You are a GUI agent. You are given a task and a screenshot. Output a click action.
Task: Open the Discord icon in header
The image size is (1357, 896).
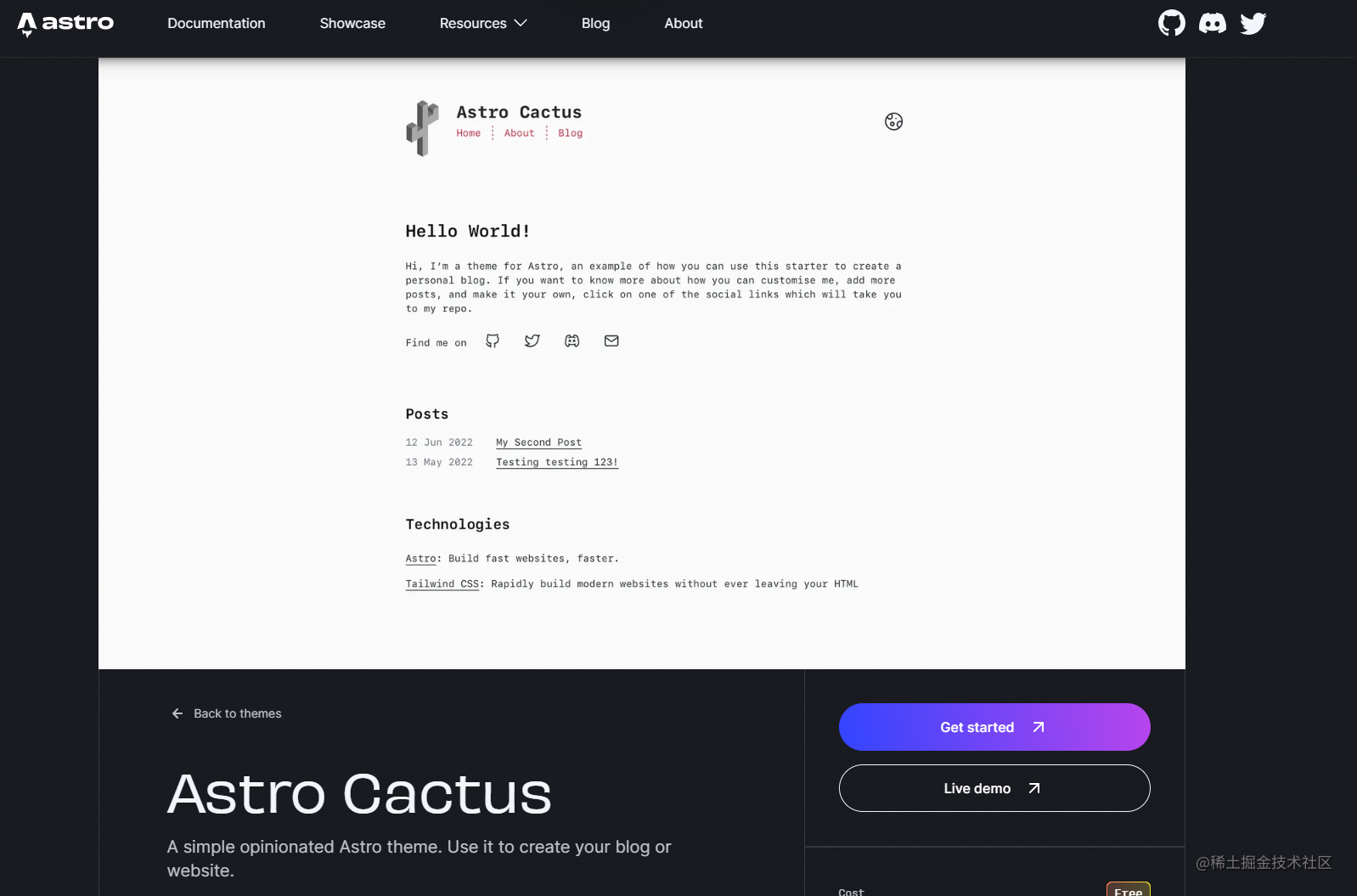tap(1213, 23)
